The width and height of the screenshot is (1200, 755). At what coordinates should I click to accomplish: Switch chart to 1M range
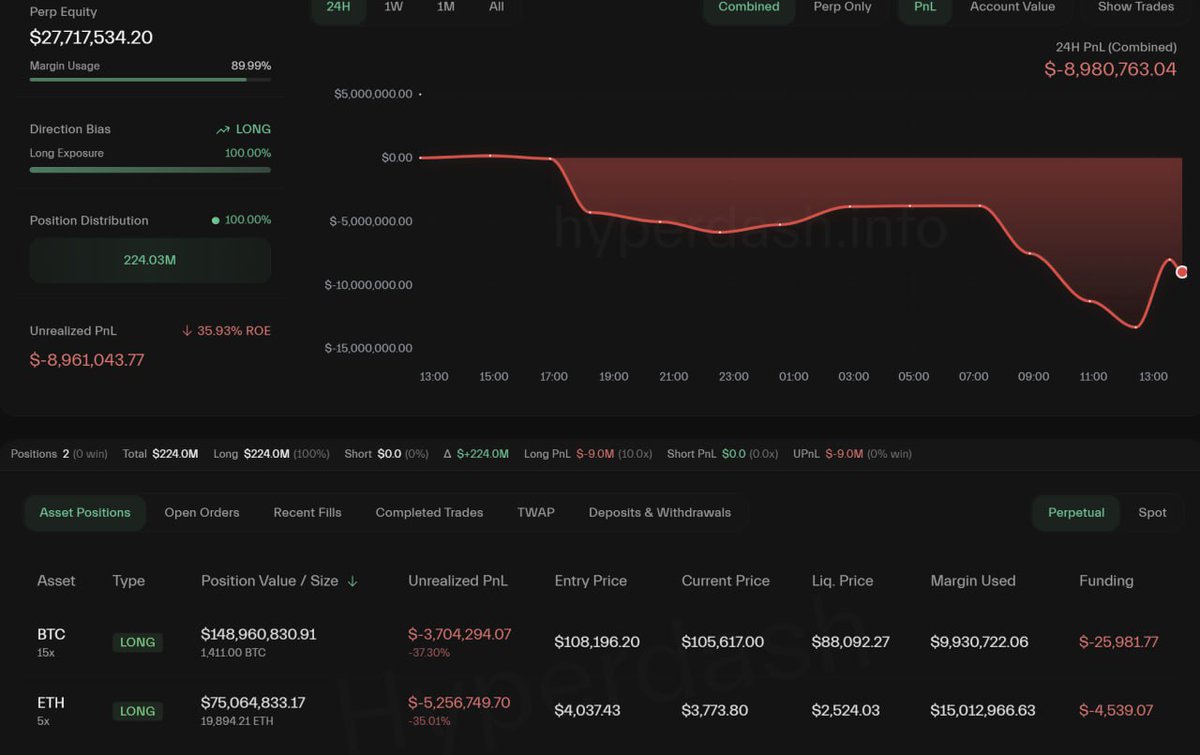click(446, 7)
